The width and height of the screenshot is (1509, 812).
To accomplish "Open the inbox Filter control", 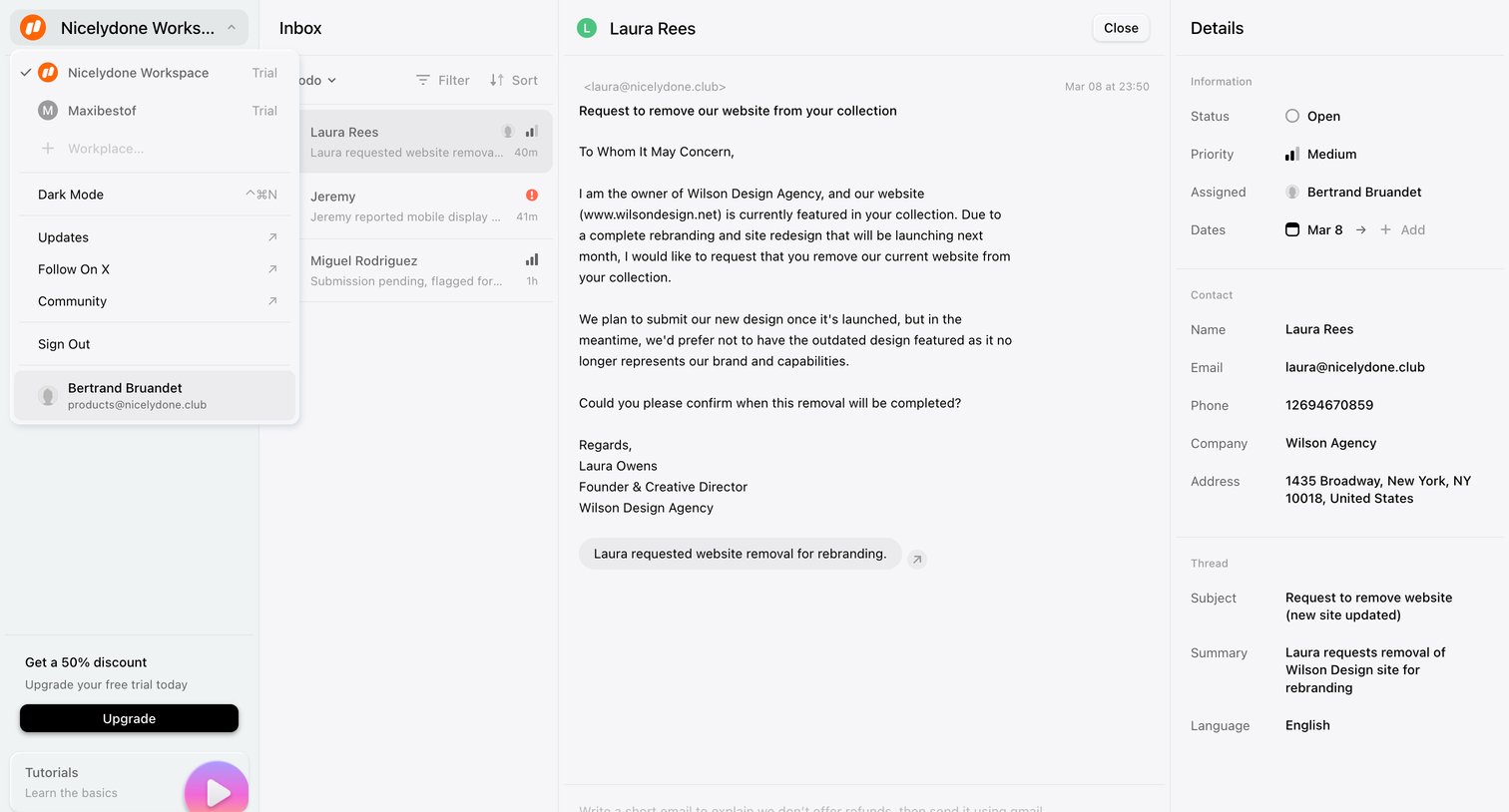I will point(442,81).
